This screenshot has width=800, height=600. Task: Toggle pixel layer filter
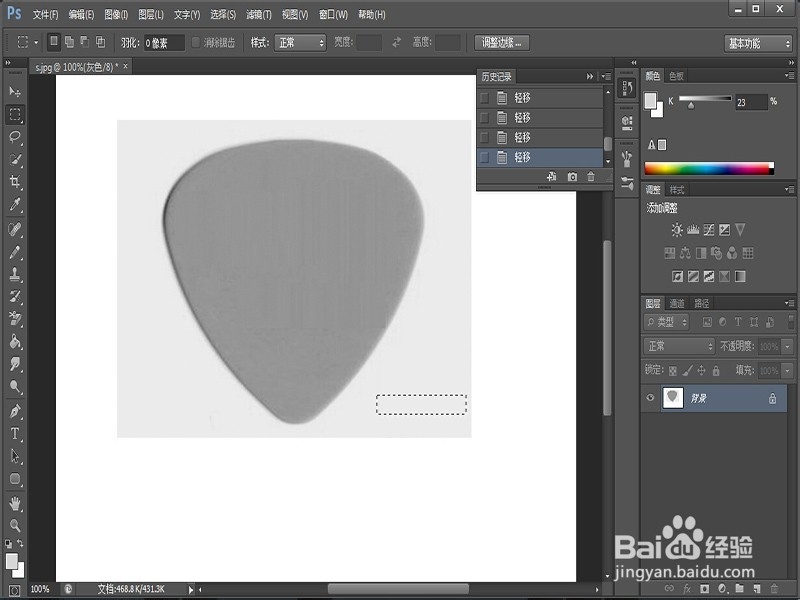coord(707,322)
